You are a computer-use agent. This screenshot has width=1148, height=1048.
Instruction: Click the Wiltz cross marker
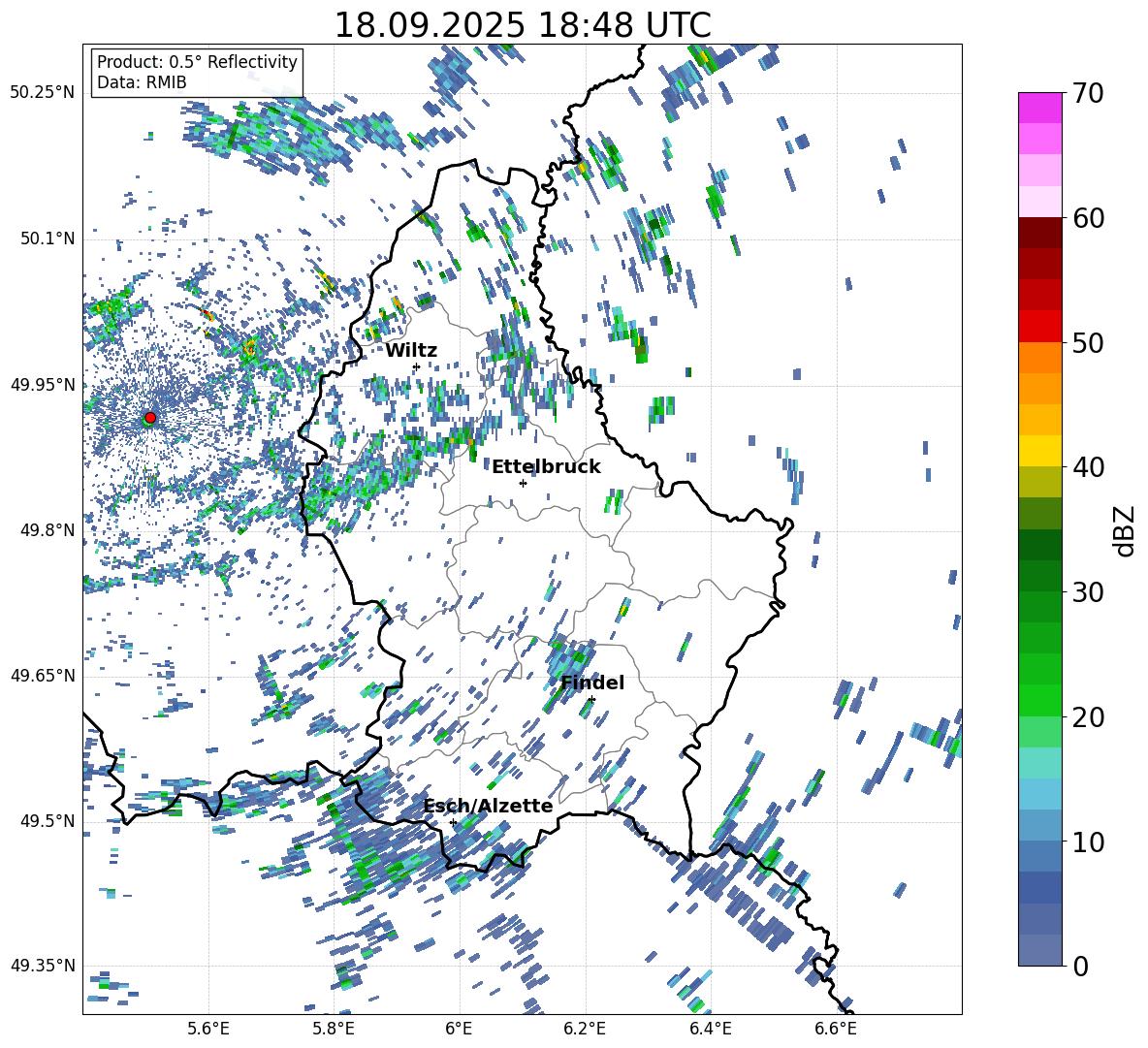(417, 366)
